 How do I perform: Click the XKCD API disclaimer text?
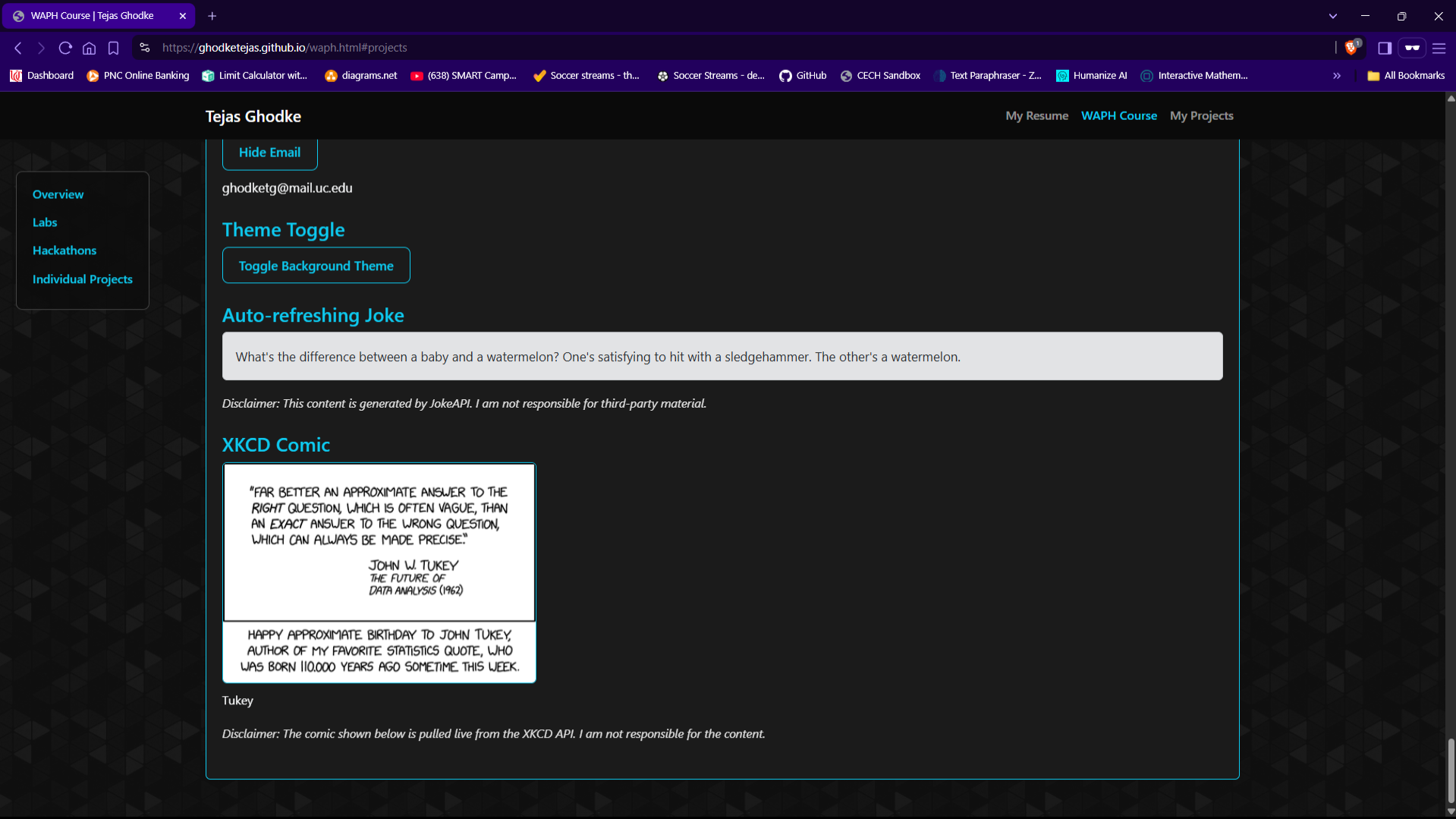coord(493,734)
